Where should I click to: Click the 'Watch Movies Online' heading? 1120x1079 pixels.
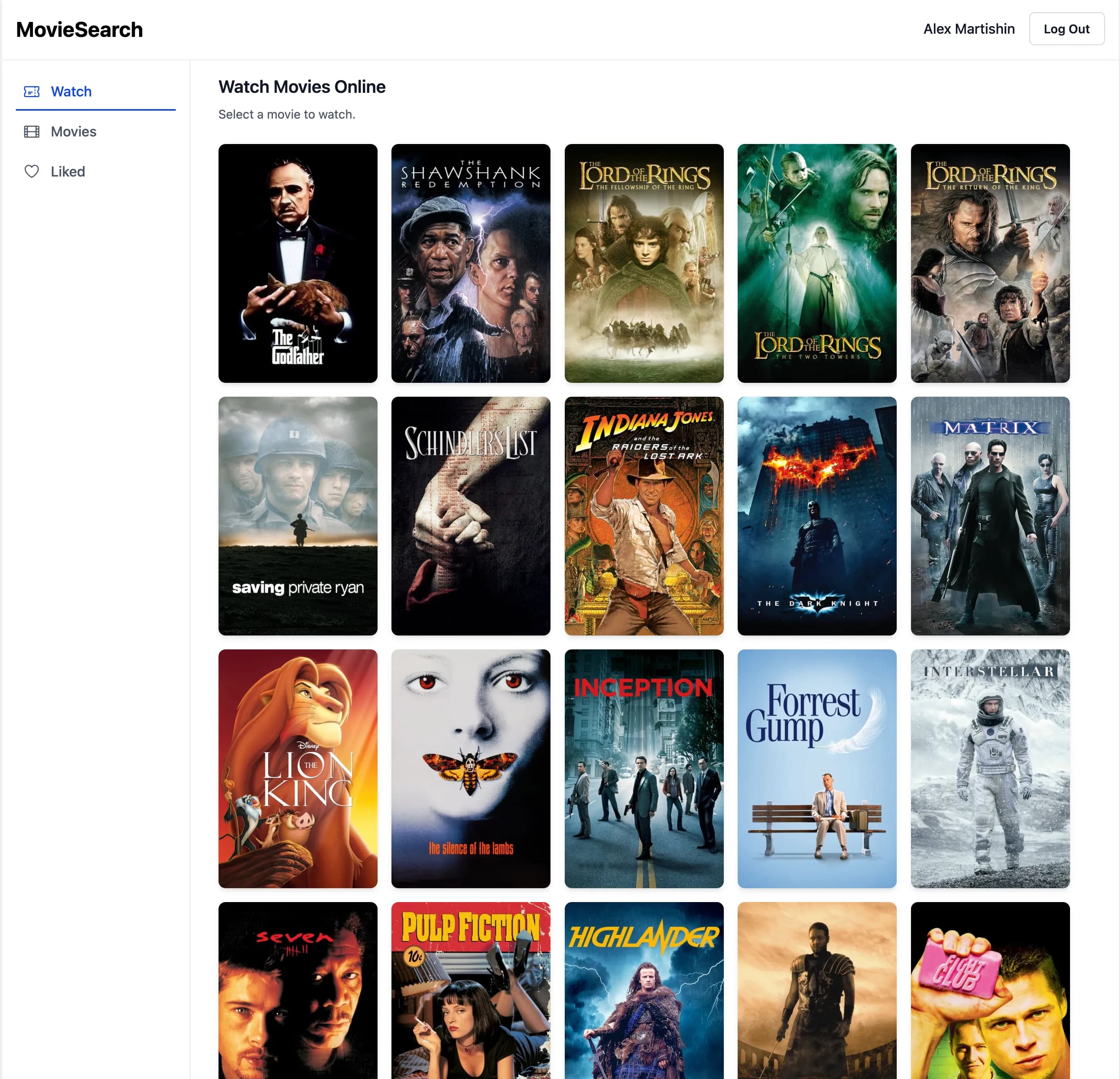[302, 87]
